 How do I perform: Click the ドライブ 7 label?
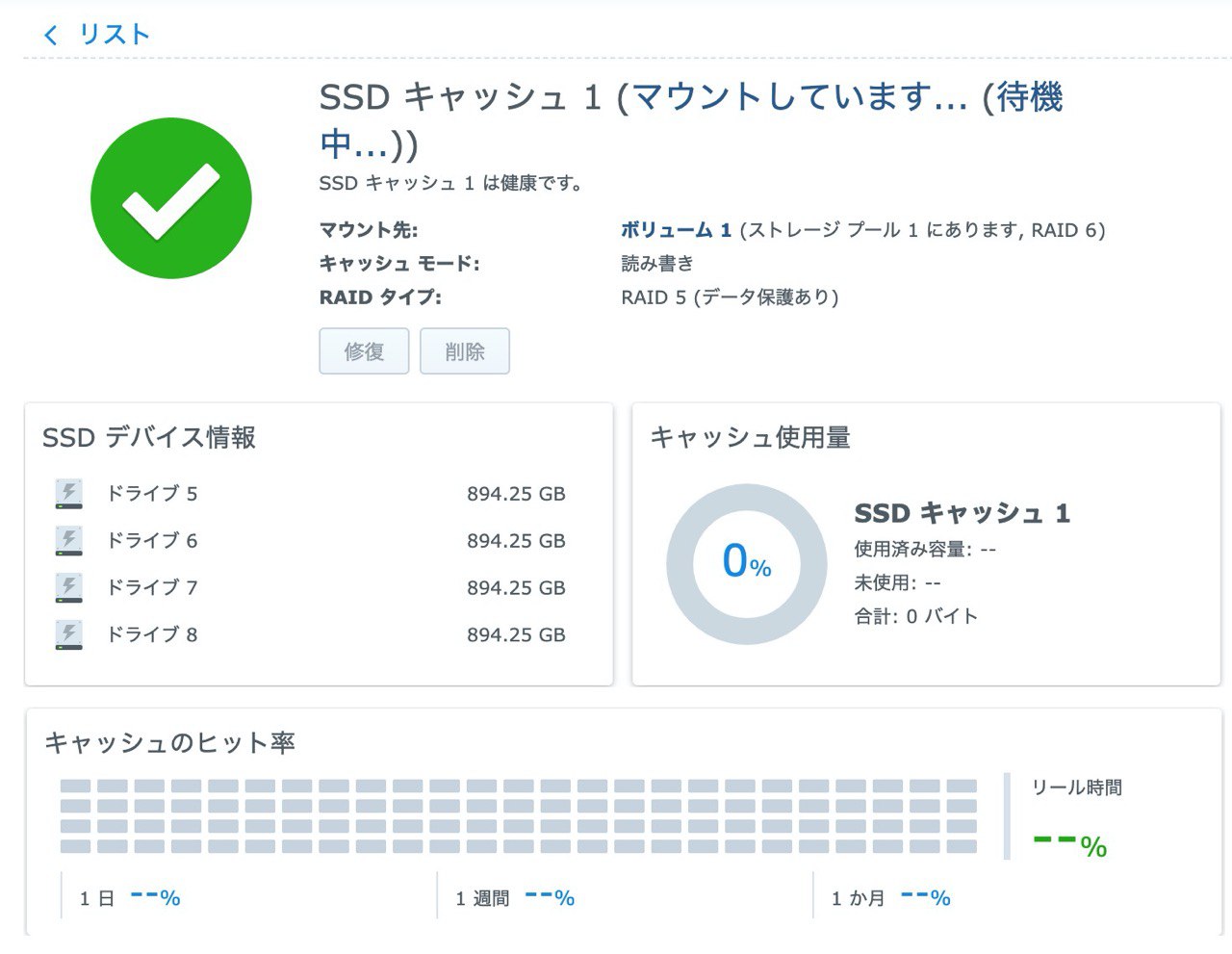152,587
